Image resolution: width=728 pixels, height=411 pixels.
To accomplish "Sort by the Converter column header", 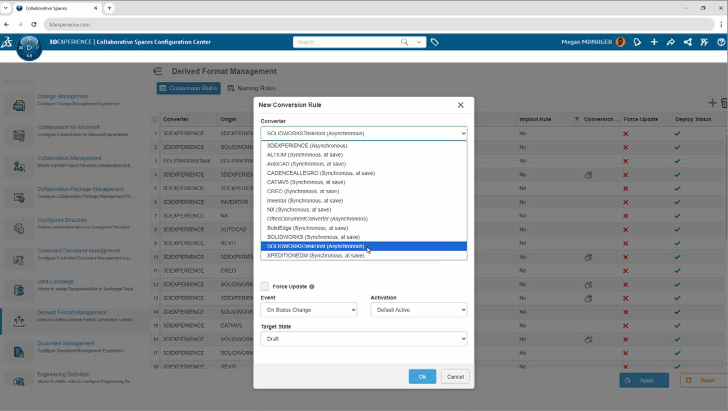I will pyautogui.click(x=176, y=119).
